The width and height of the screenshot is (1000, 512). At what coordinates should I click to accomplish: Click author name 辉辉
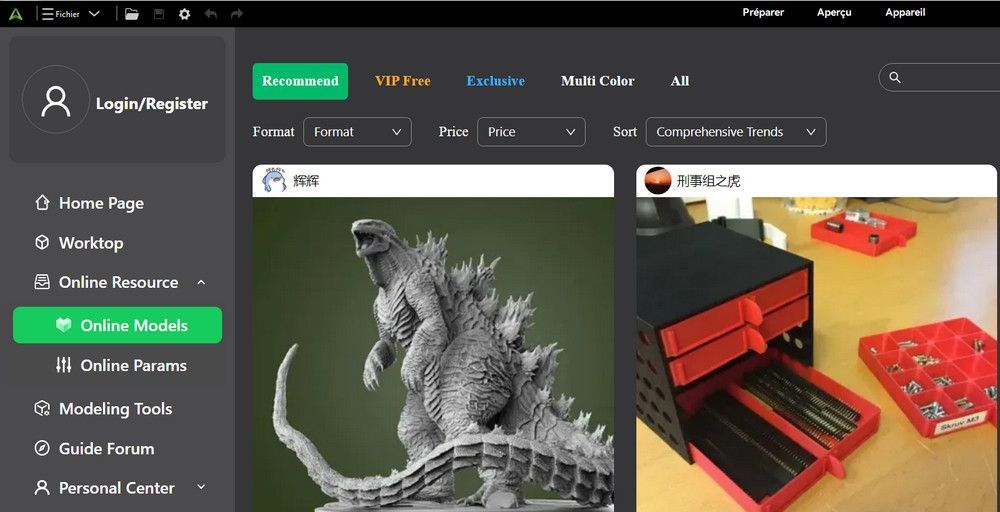(x=306, y=181)
